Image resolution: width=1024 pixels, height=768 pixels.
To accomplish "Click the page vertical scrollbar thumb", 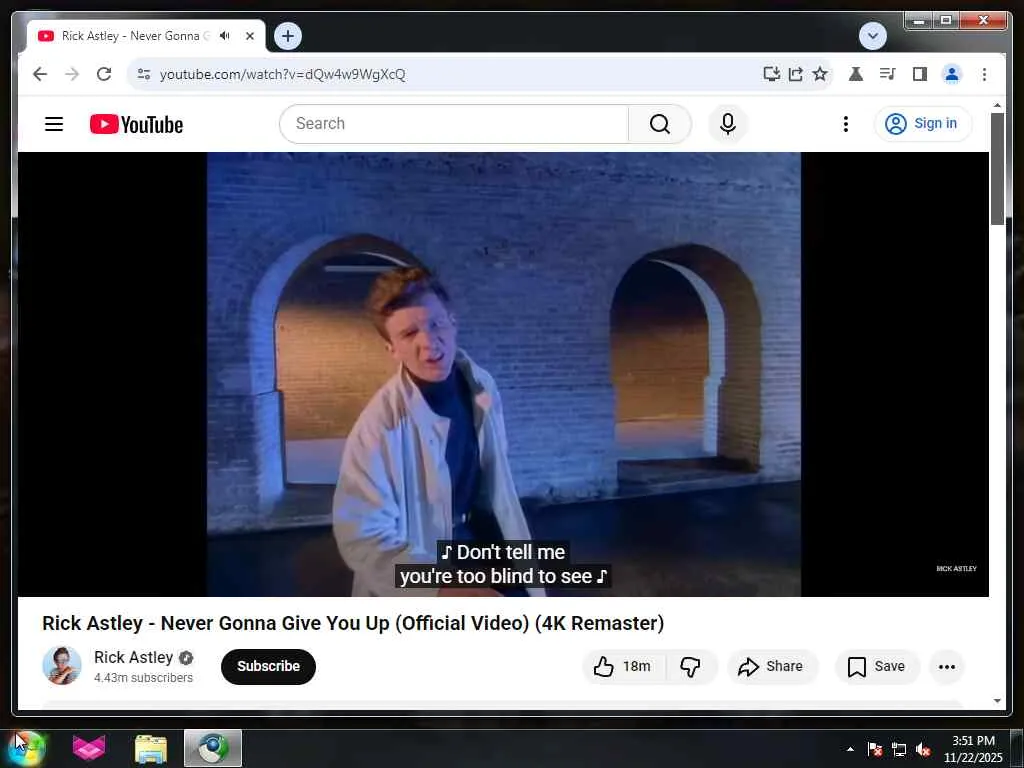I will click(997, 168).
